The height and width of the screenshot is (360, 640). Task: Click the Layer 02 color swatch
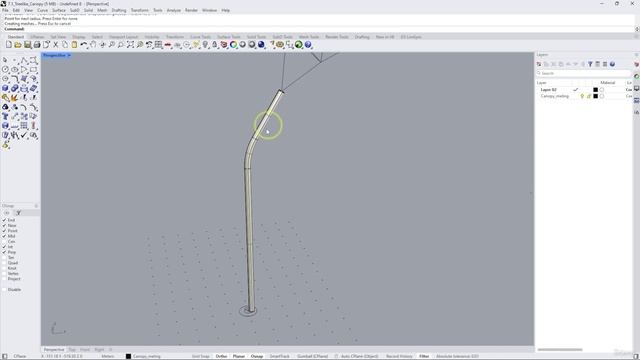596,90
